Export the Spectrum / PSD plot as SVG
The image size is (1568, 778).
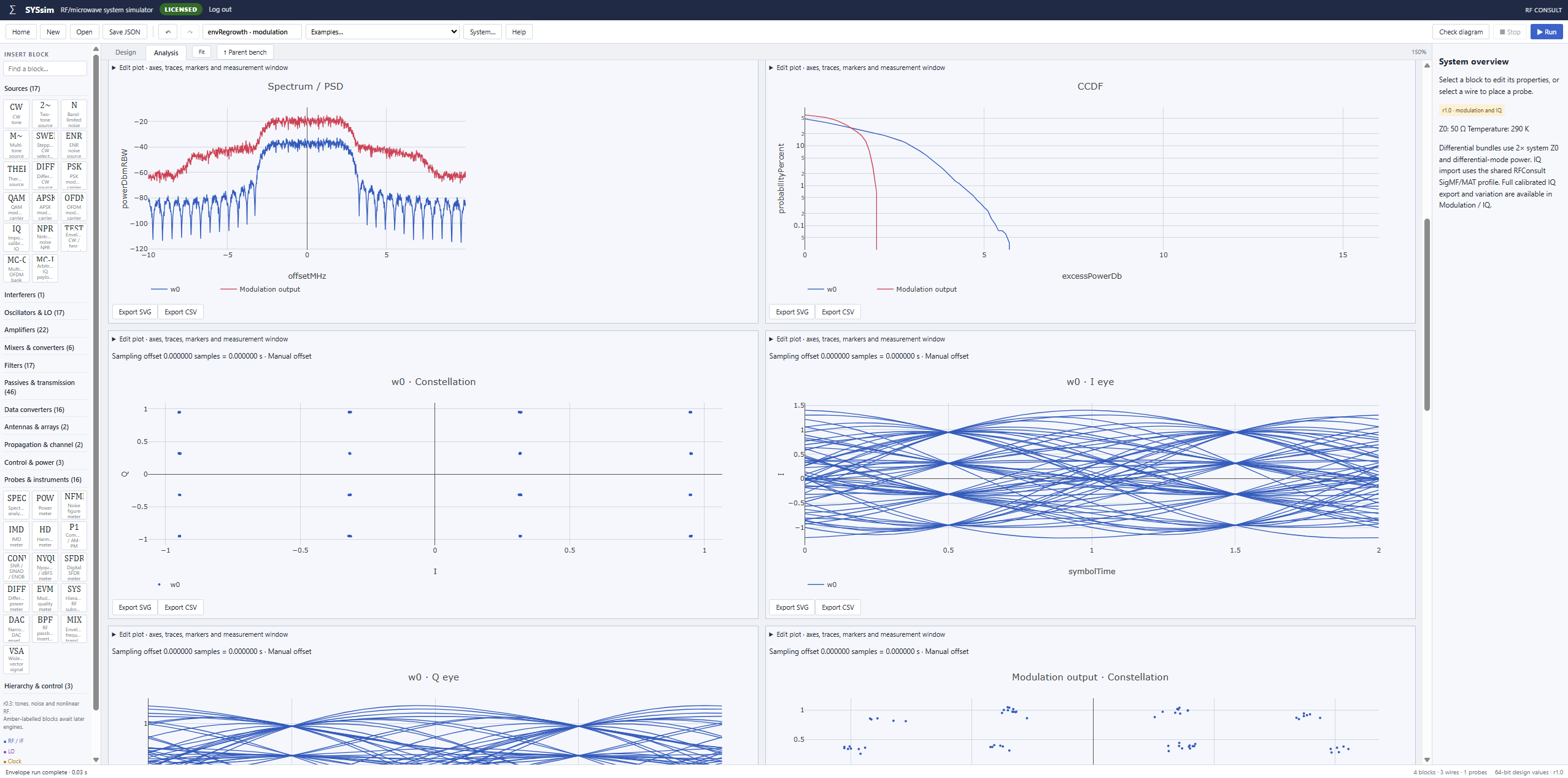(135, 312)
